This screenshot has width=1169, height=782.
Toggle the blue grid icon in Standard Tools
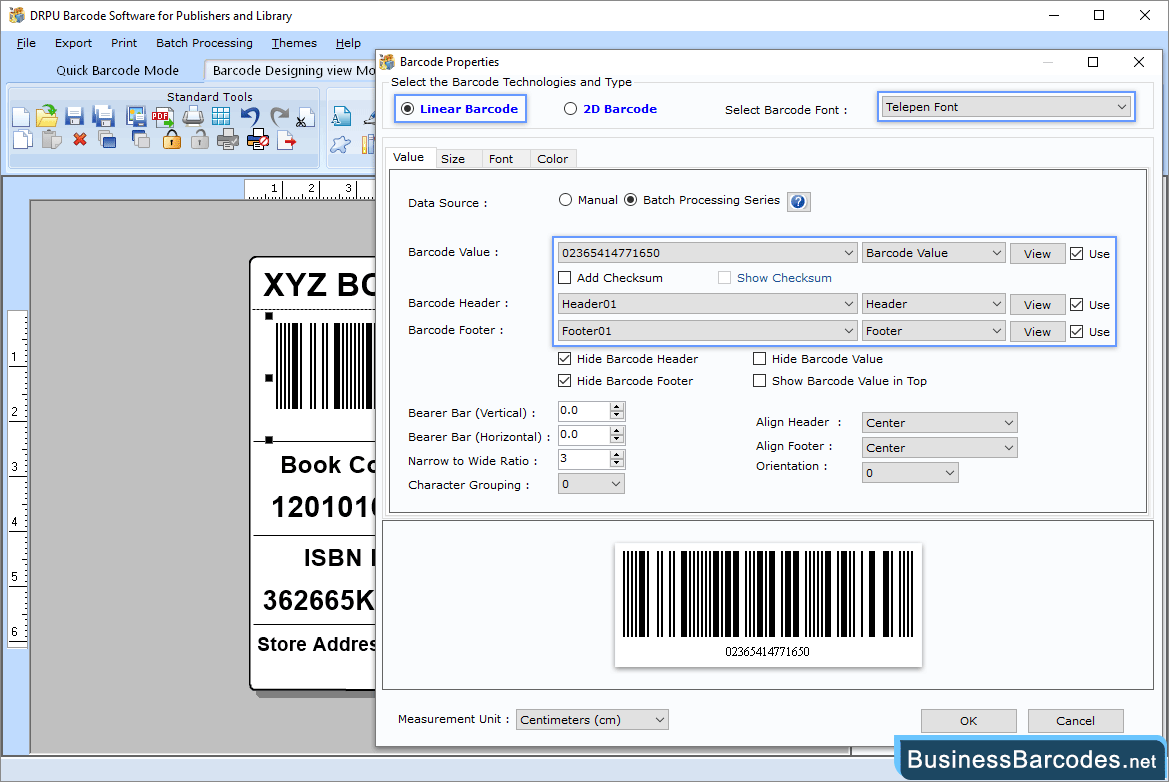221,116
